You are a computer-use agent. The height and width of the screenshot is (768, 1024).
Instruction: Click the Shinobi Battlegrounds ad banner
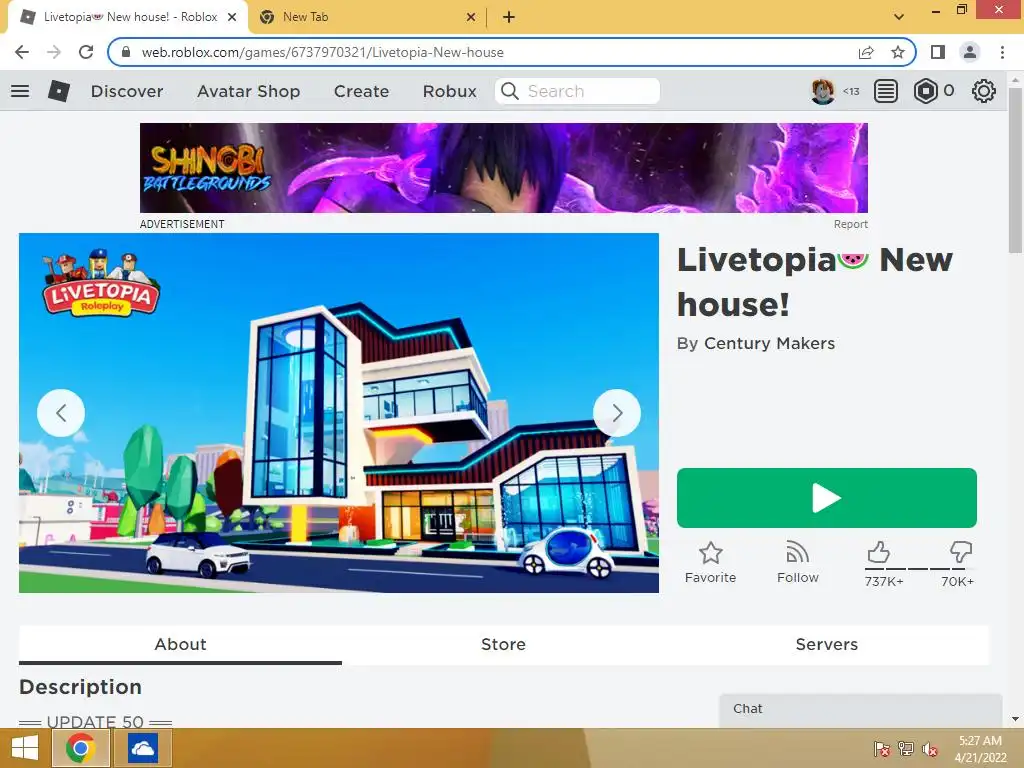pyautogui.click(x=504, y=168)
